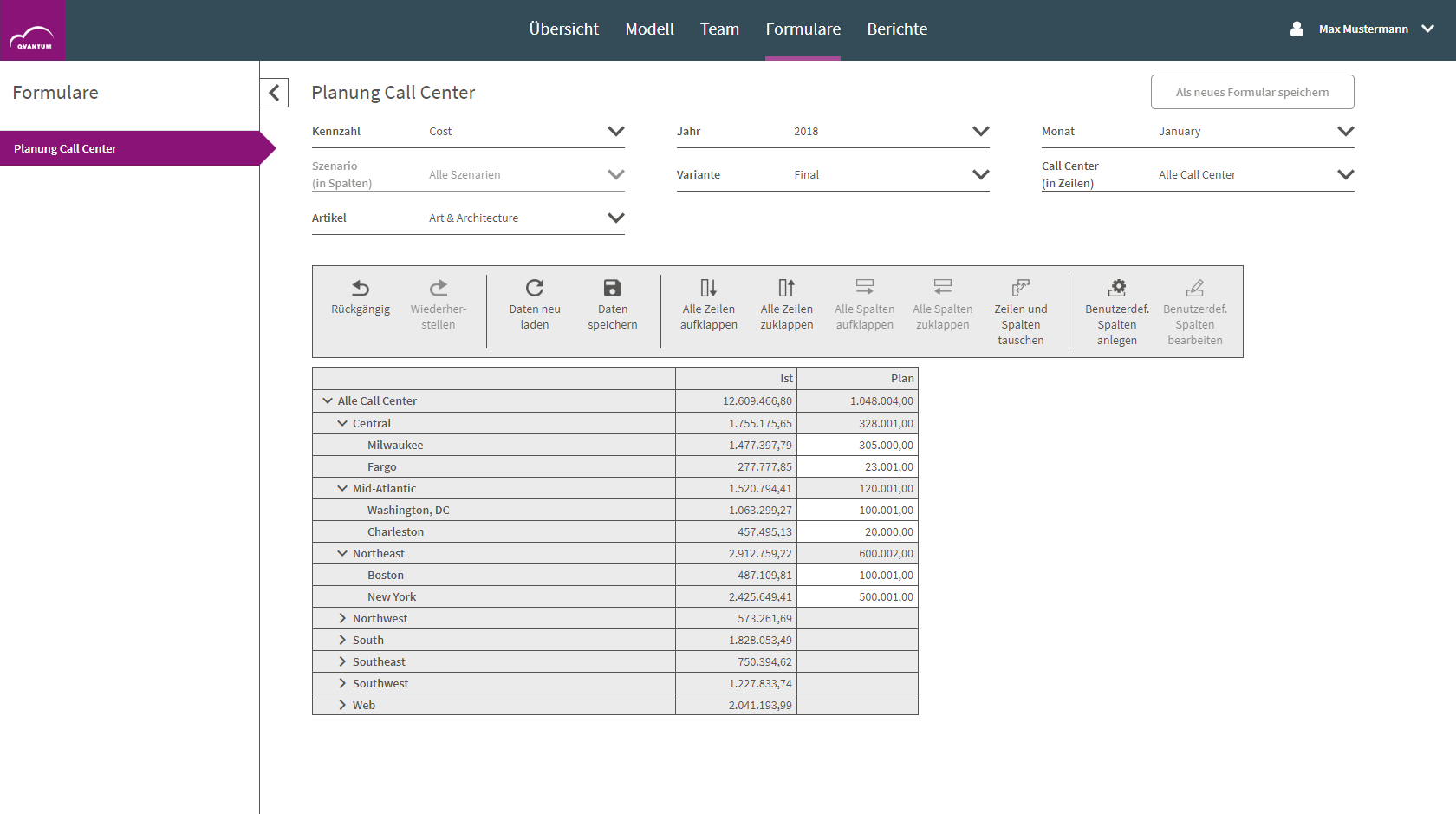Click South Ist value 1.828.053,49
The image size is (1456, 814).
[736, 640]
